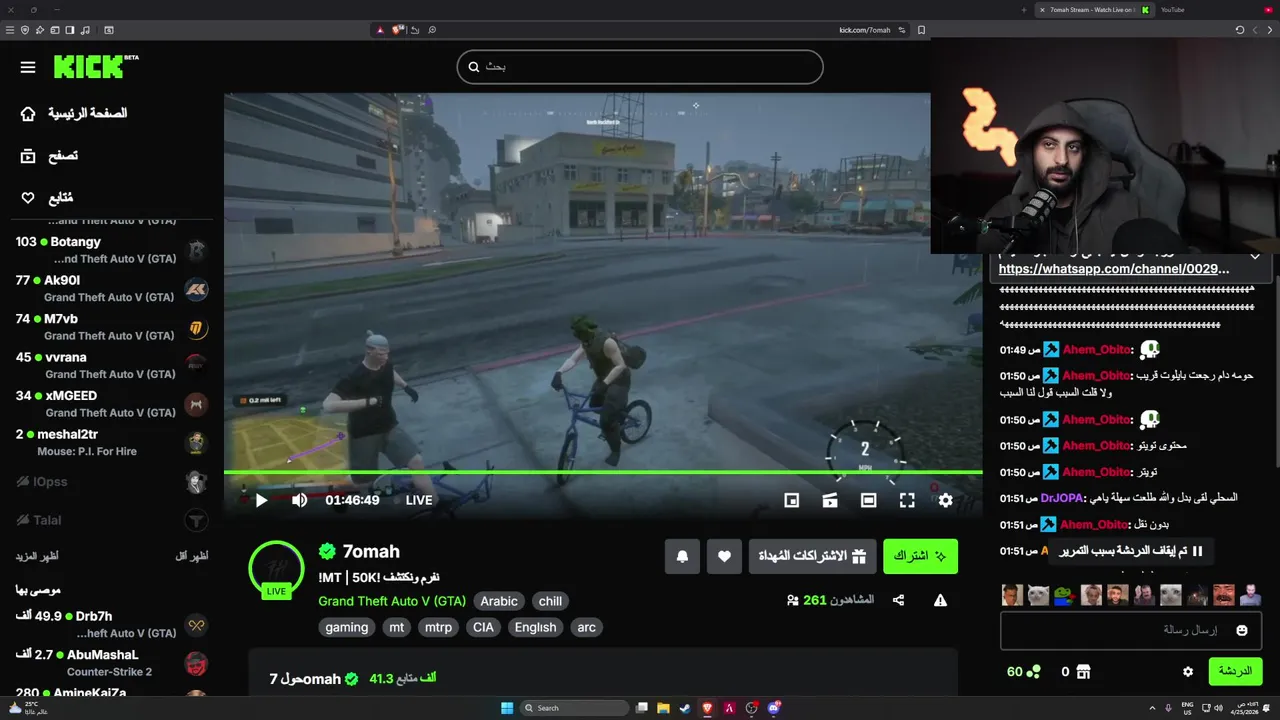Click the Windows taskbar Search box
Image resolution: width=1280 pixels, height=720 pixels.
coord(575,708)
